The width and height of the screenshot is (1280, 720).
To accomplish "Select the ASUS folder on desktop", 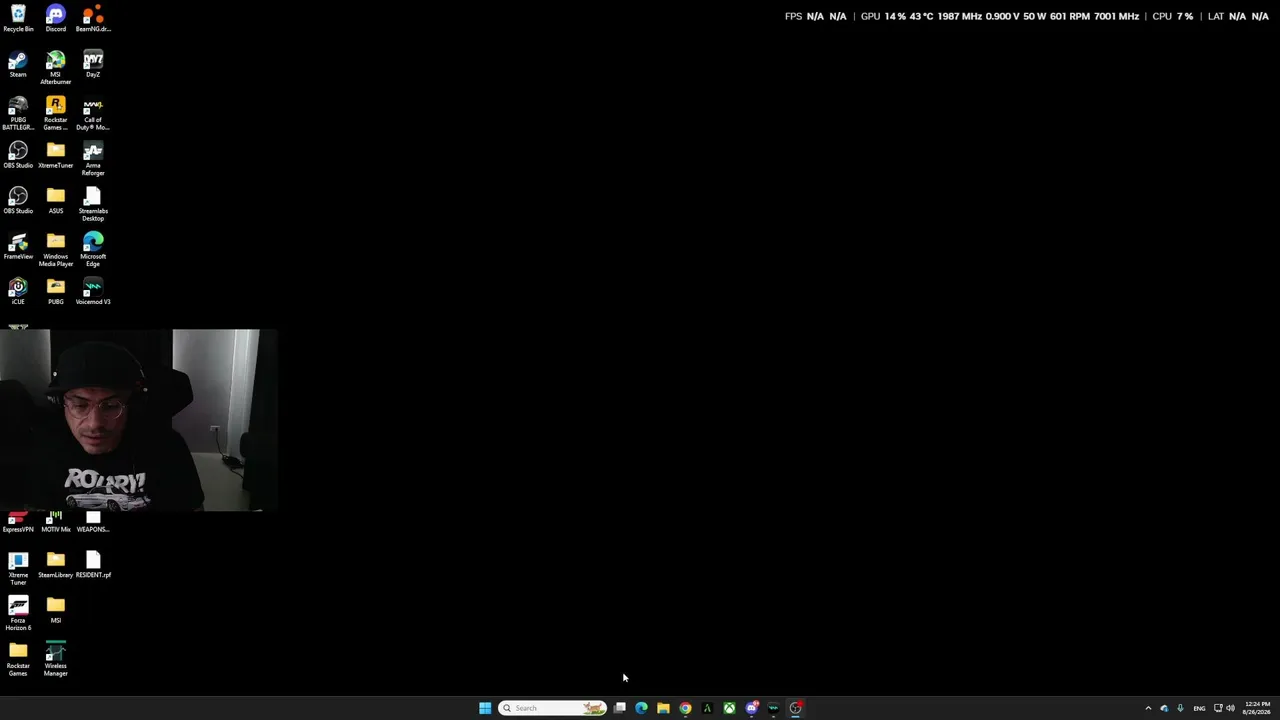I will tap(56, 201).
